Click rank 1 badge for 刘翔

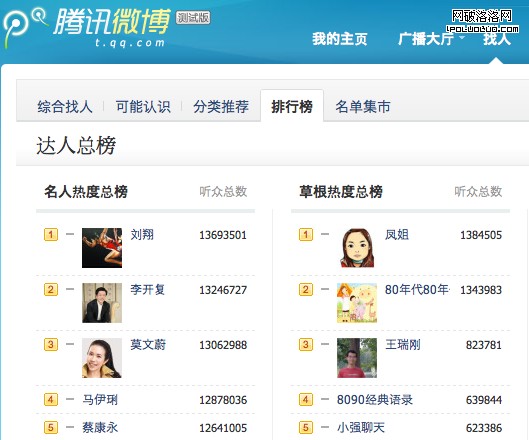click(x=51, y=235)
